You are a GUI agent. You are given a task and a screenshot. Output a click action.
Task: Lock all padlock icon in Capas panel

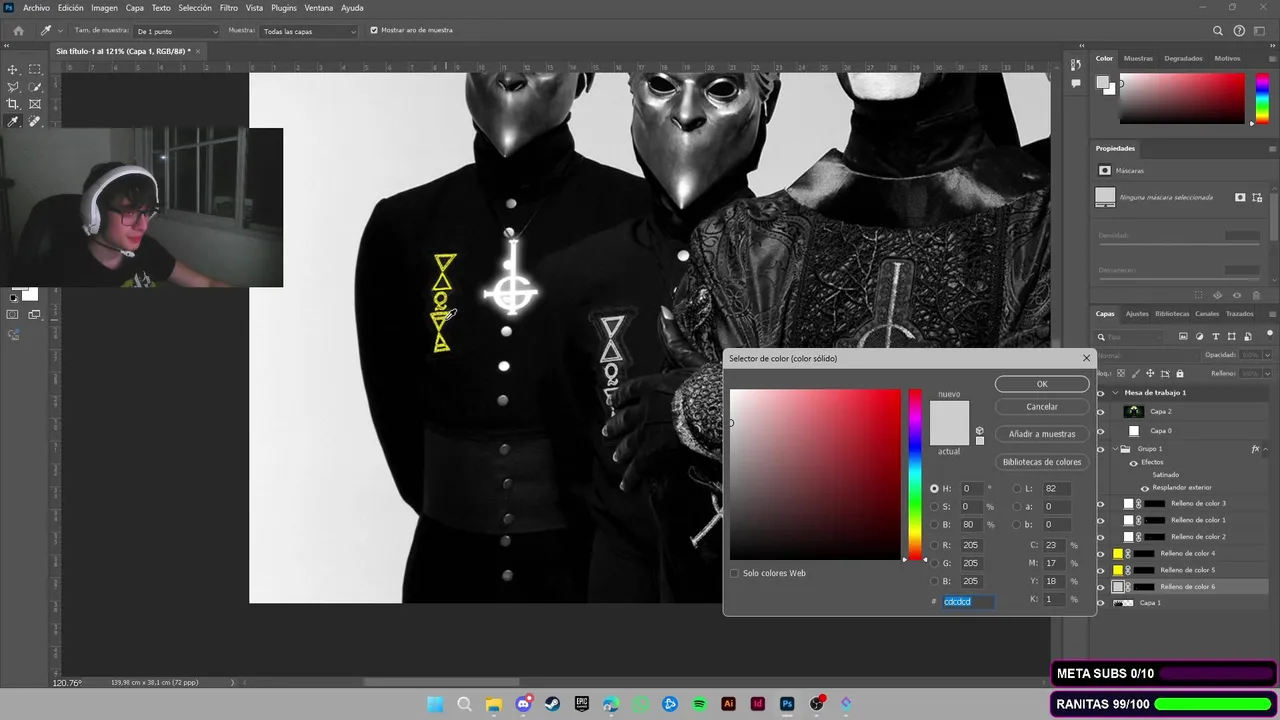coord(1179,374)
